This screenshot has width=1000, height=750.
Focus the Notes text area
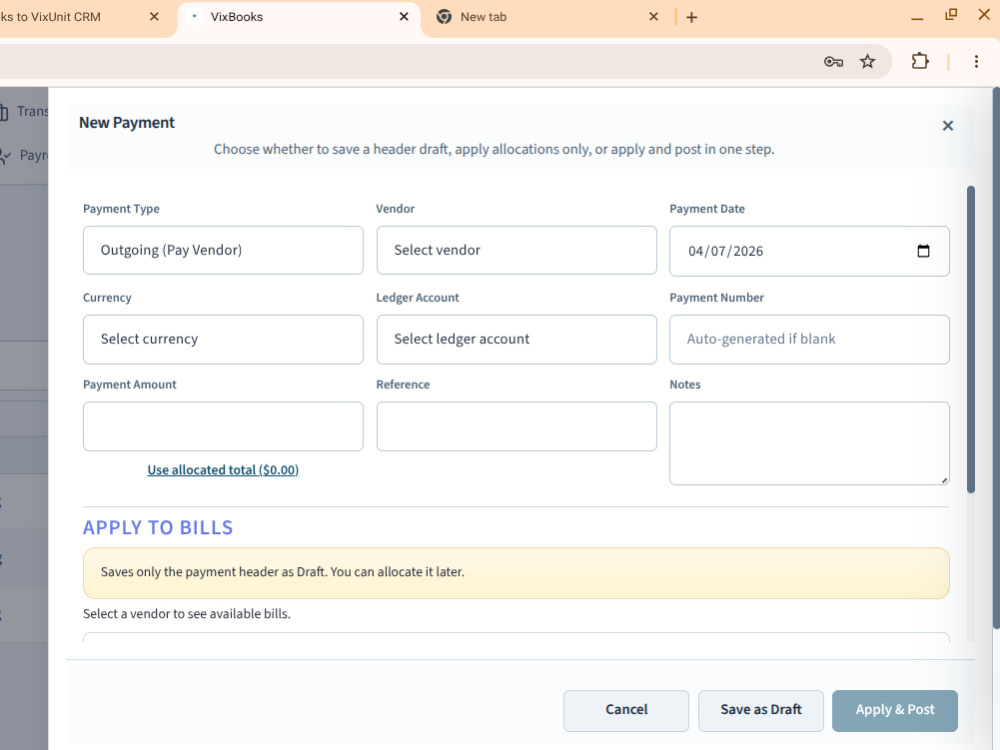[809, 443]
